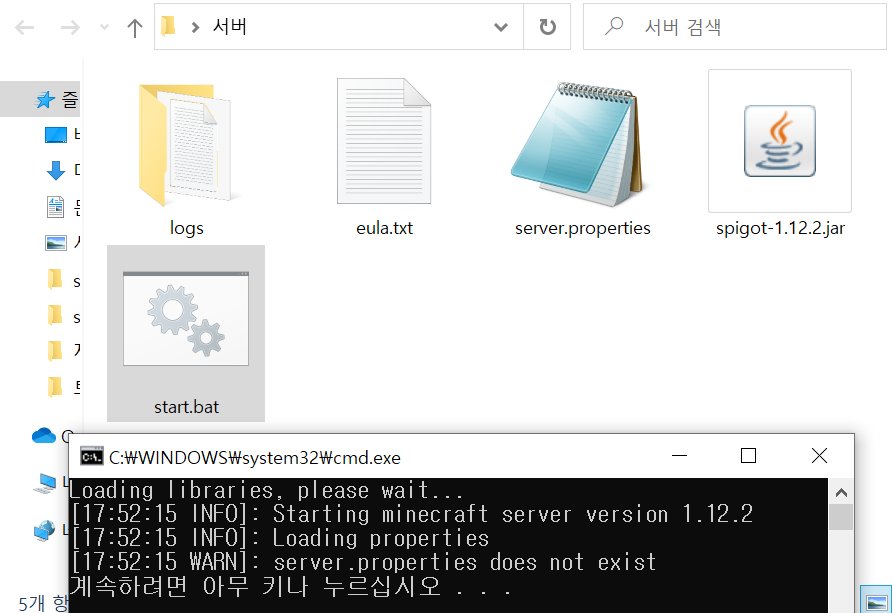This screenshot has height=613, width=893.
Task: Open the logs folder
Action: [x=185, y=145]
